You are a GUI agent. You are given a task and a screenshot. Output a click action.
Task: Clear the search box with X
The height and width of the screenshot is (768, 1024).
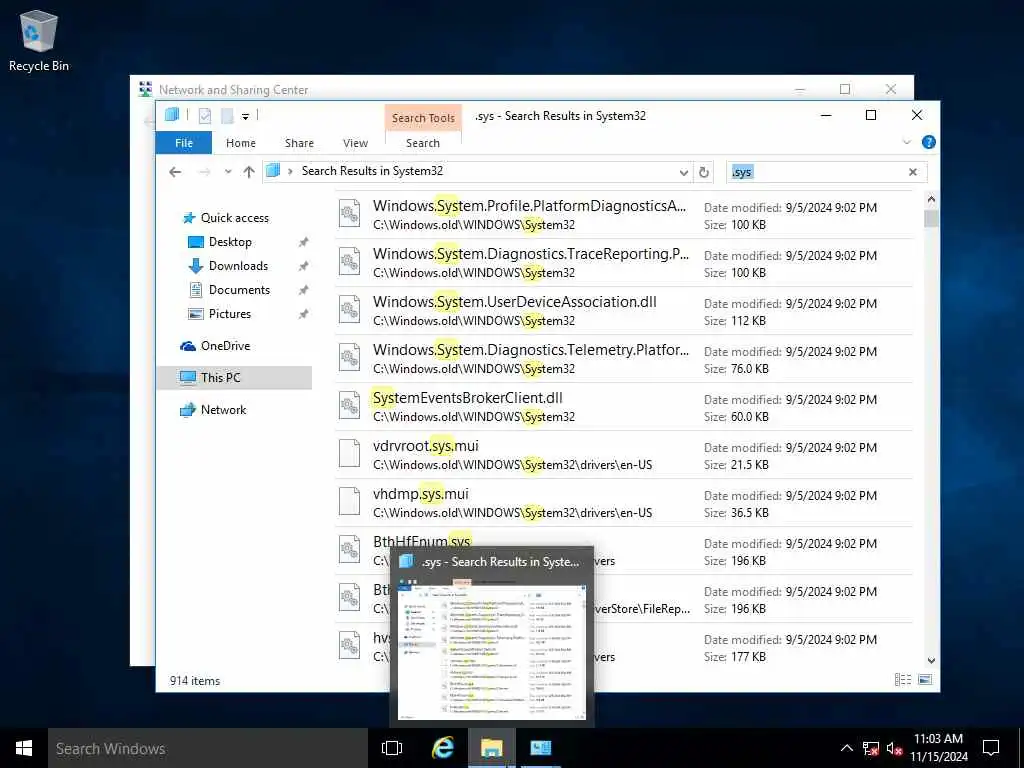[x=912, y=172]
